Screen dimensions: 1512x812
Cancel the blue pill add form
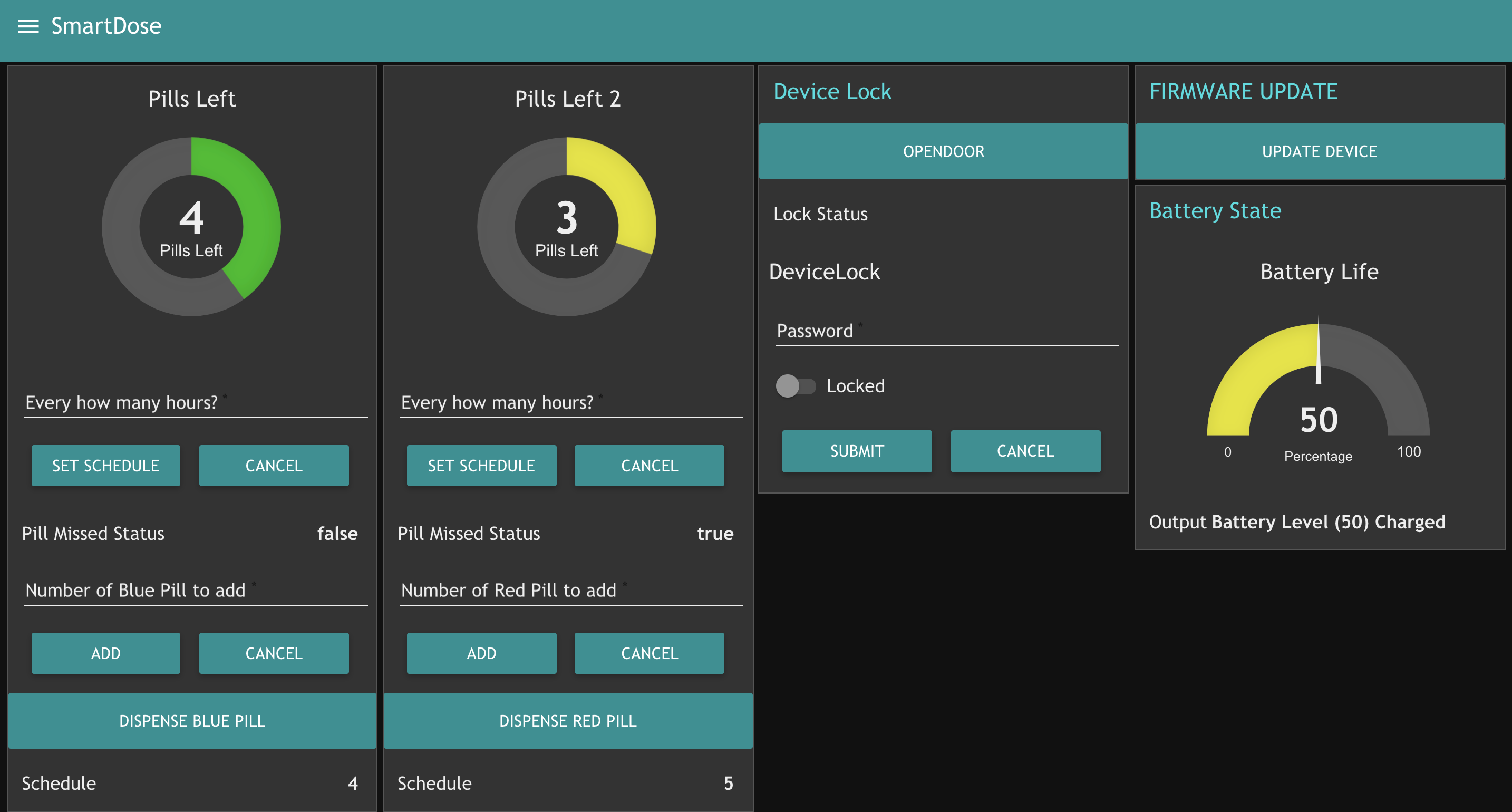[x=274, y=653]
